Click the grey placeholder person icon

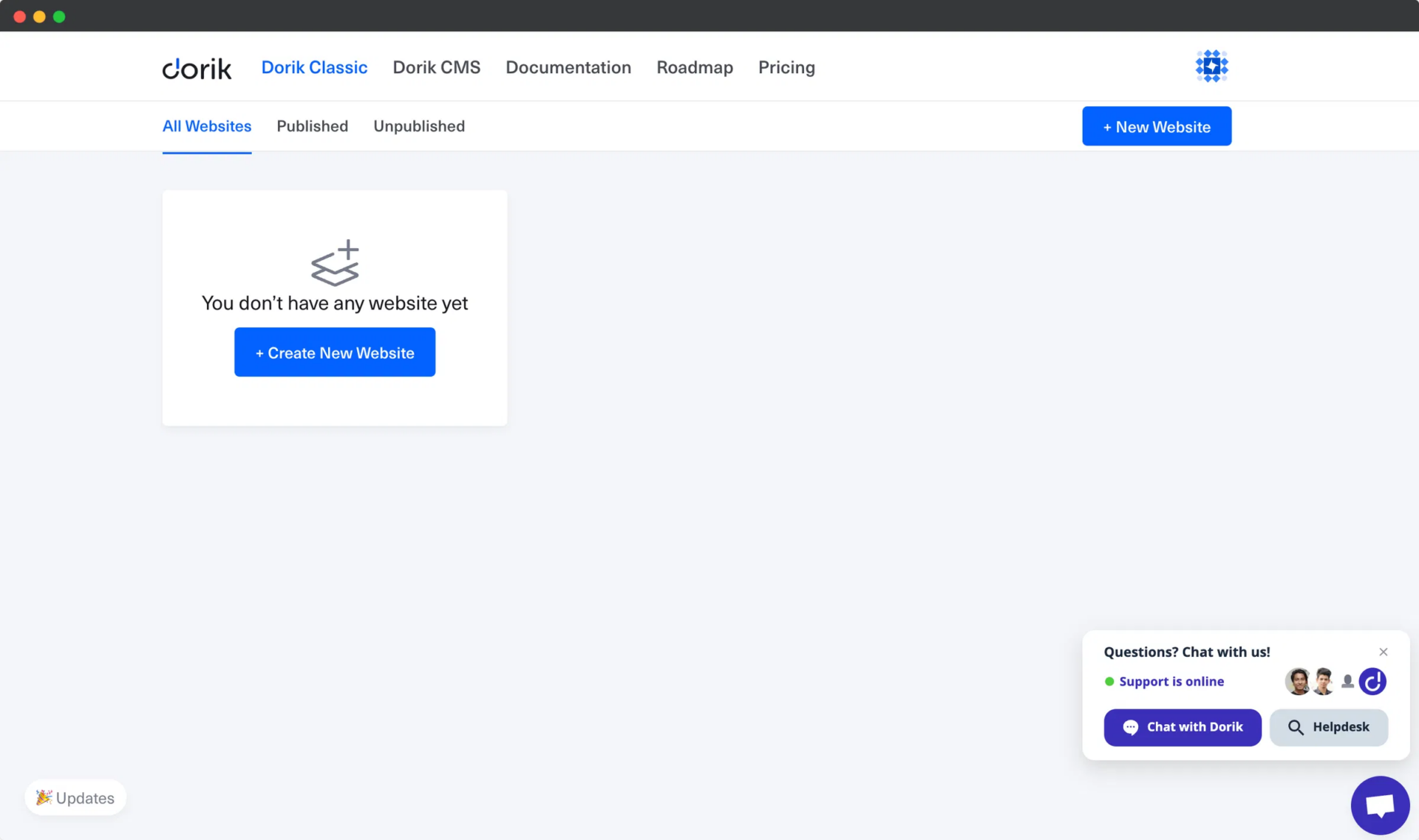tap(1347, 681)
